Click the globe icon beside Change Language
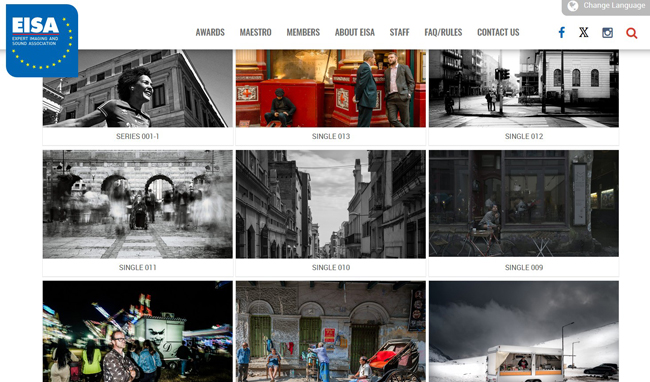The height and width of the screenshot is (382, 650). pos(573,6)
